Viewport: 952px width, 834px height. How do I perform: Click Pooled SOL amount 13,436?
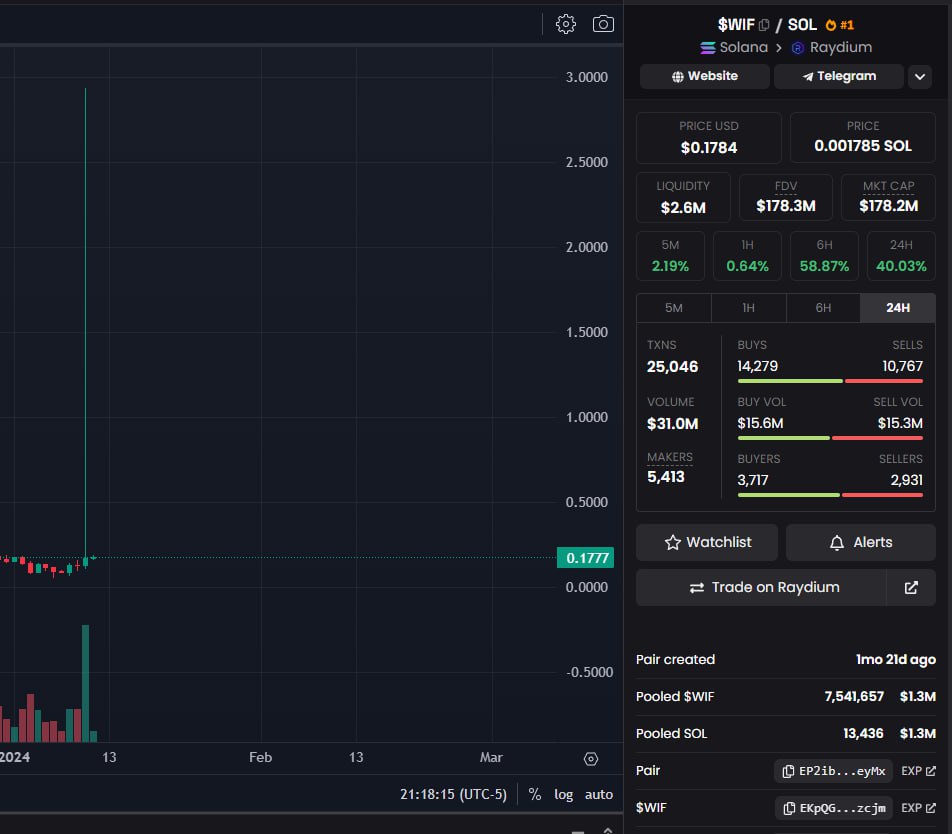point(863,734)
